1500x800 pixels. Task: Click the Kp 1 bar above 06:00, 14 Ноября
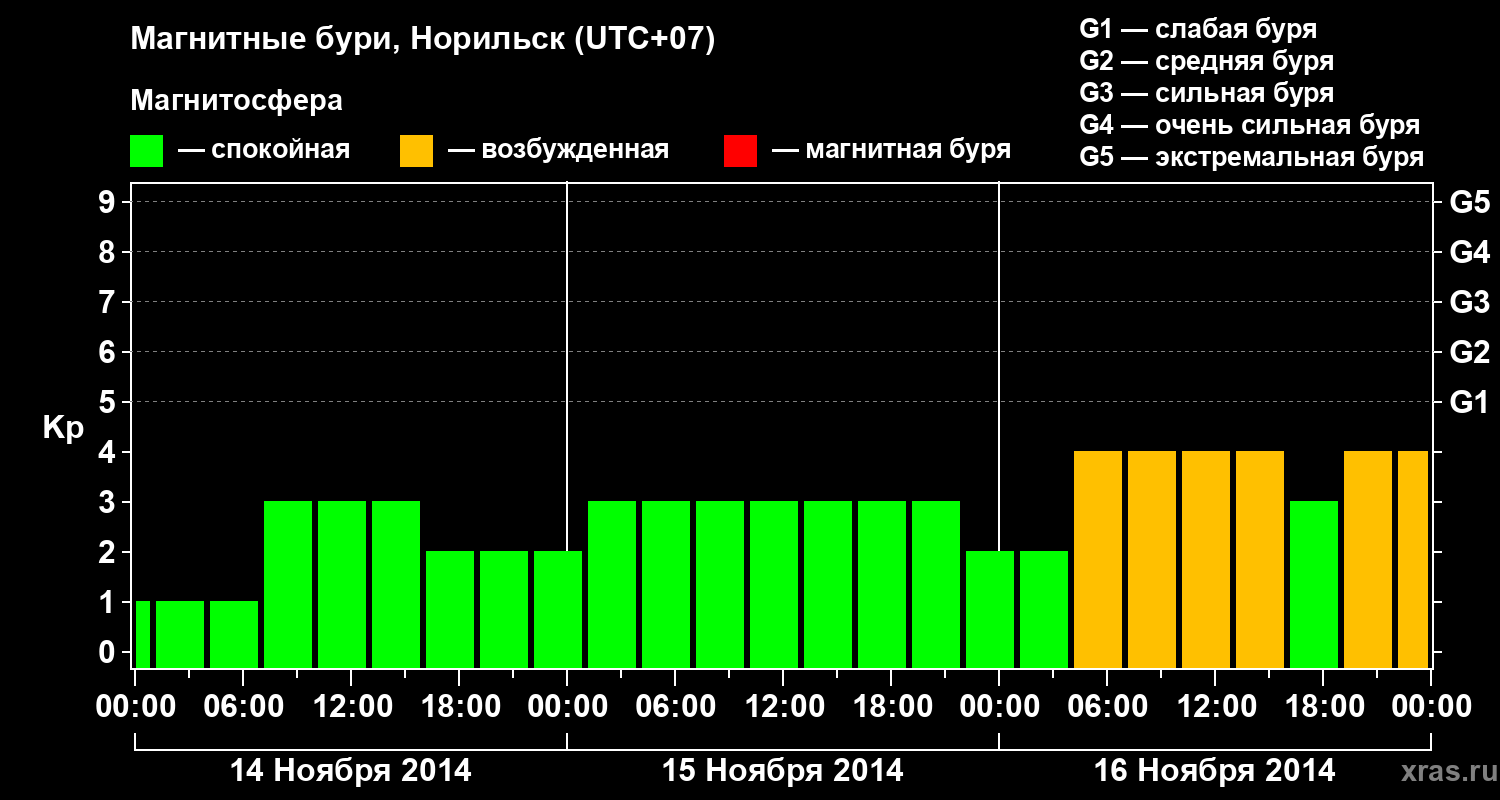click(234, 634)
